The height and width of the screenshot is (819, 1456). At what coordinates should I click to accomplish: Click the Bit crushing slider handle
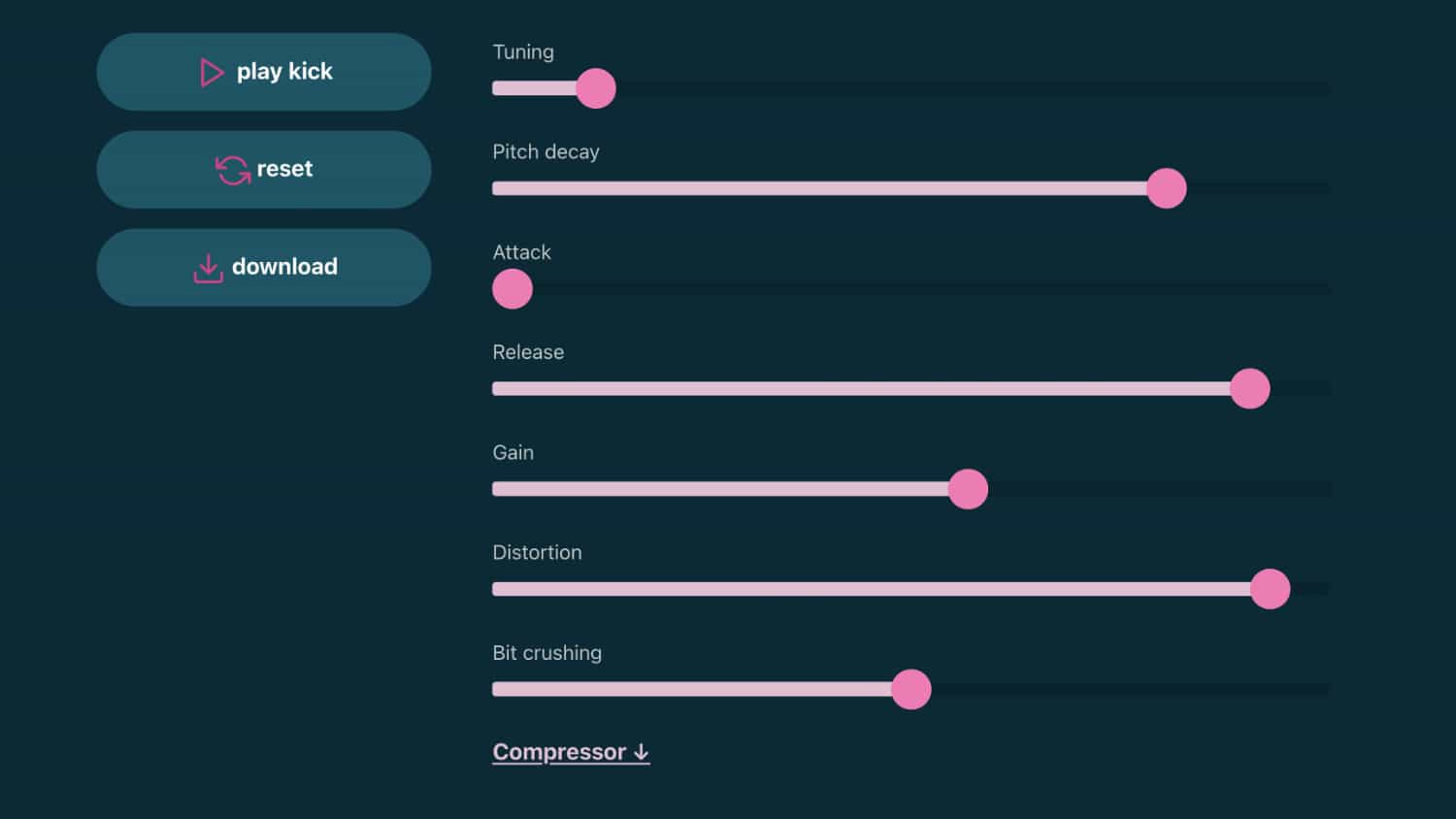click(911, 690)
